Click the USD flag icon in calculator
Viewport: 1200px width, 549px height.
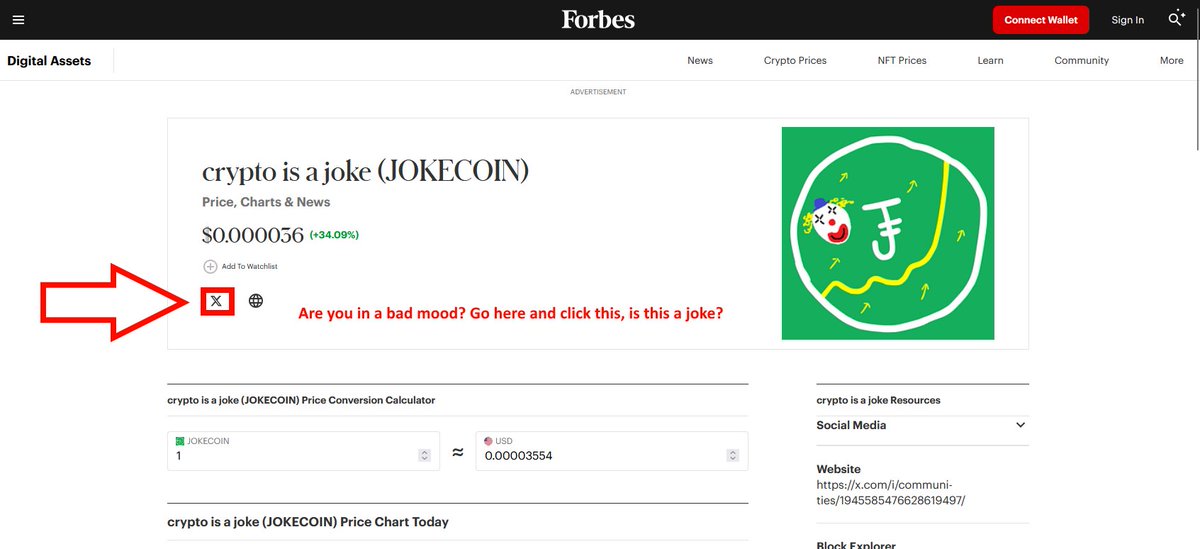pyautogui.click(x=488, y=441)
